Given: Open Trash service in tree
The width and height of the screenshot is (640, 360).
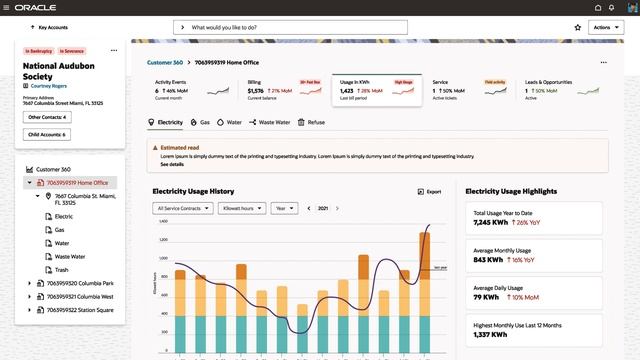Looking at the screenshot, I should (x=61, y=270).
